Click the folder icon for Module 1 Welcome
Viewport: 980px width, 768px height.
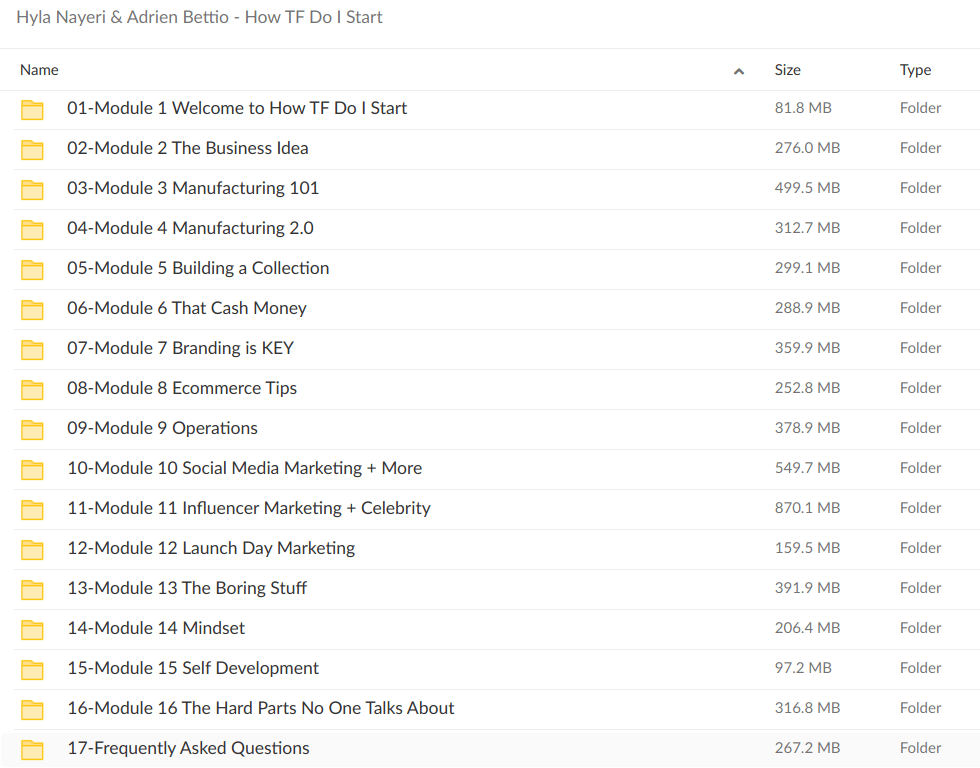pyautogui.click(x=32, y=108)
